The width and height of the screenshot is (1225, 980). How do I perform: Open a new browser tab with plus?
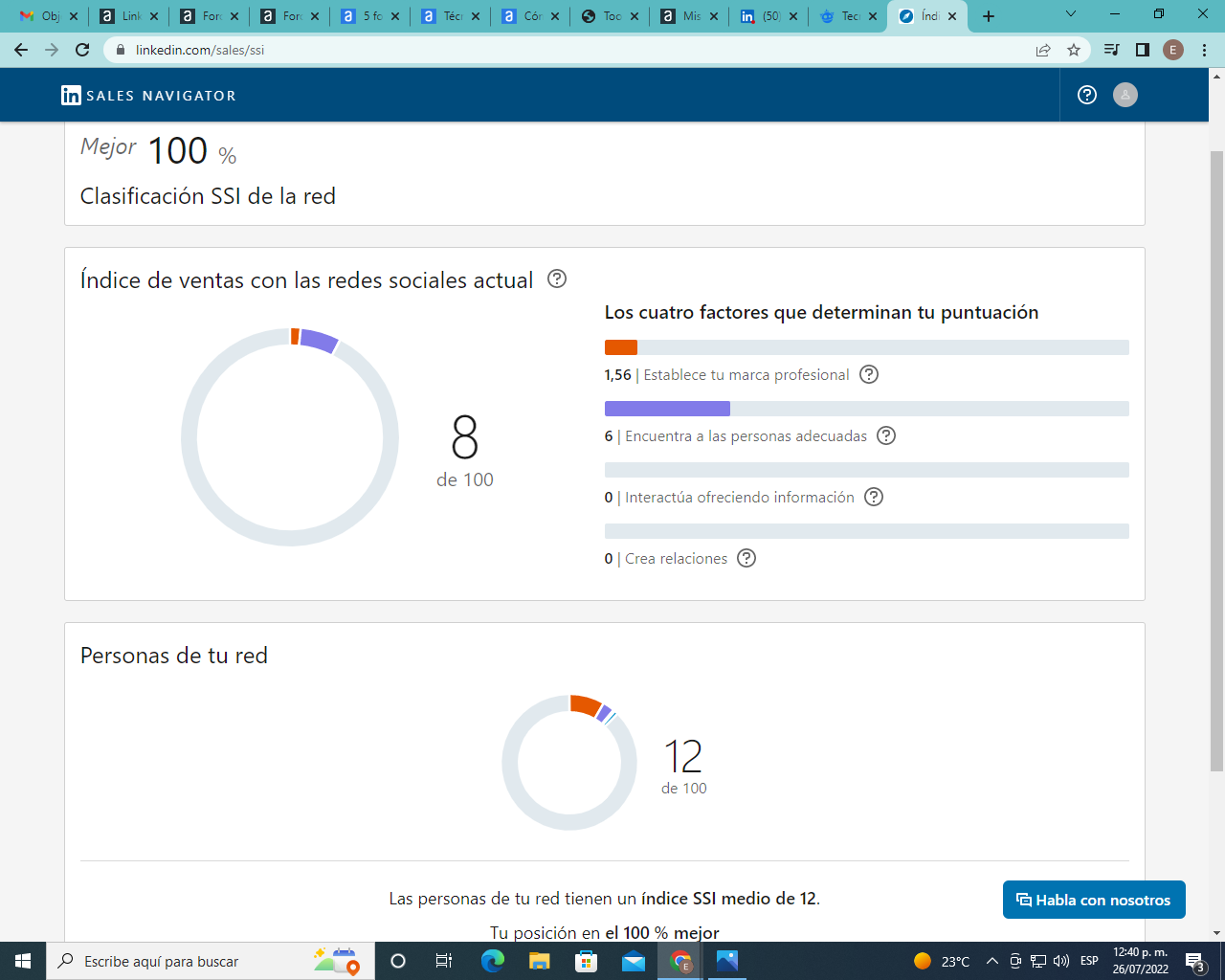click(x=989, y=16)
